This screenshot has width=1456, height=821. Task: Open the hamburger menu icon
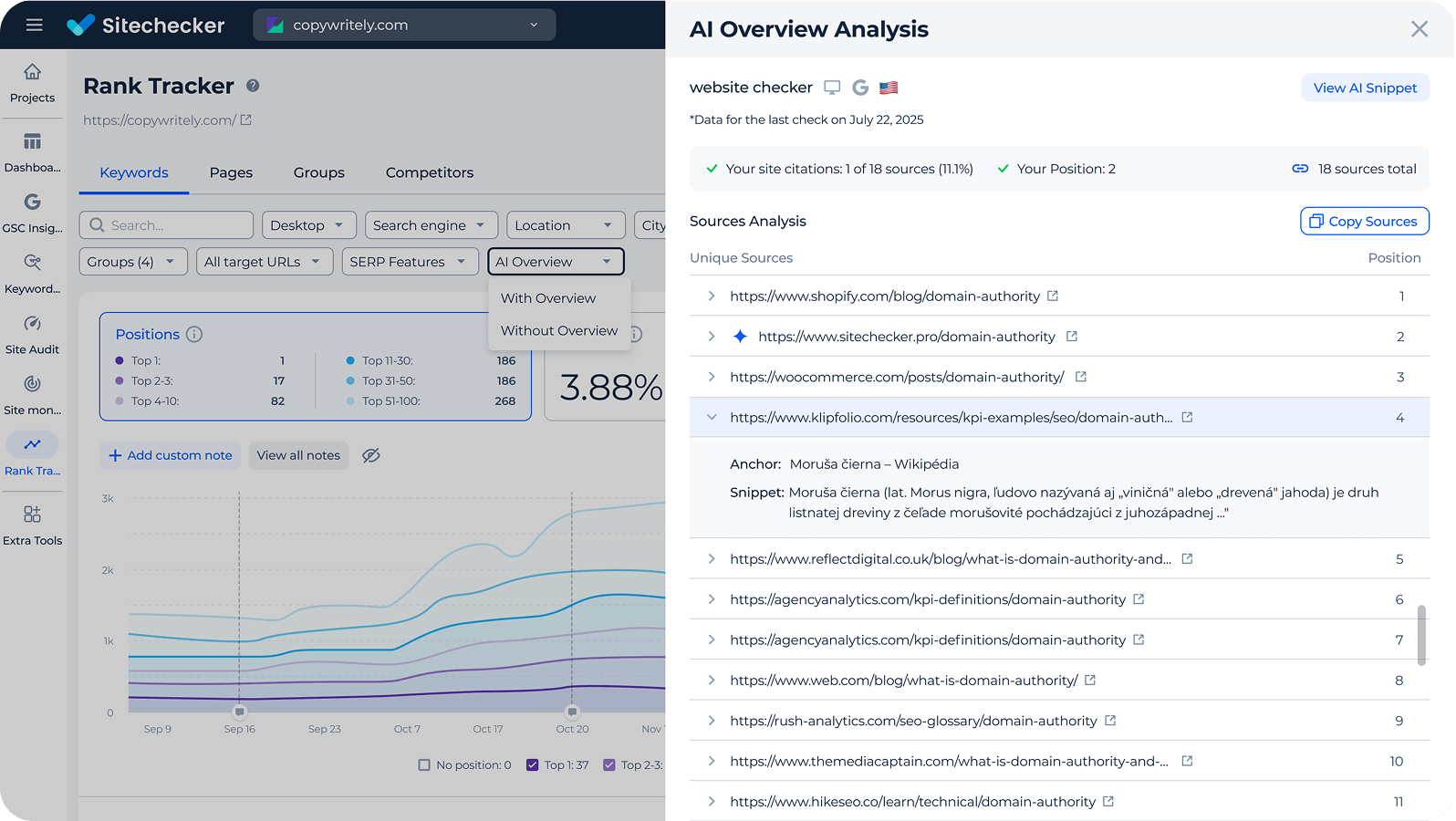(35, 25)
